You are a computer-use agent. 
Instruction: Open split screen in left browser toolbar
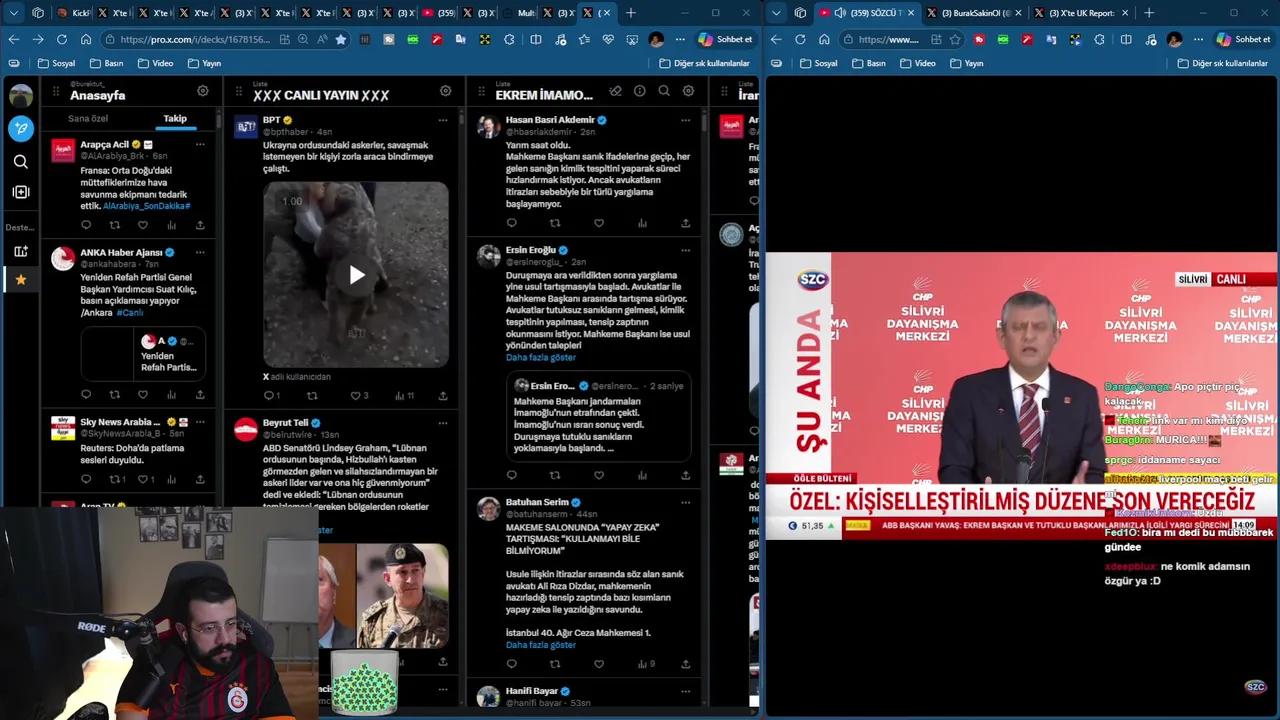coord(536,39)
